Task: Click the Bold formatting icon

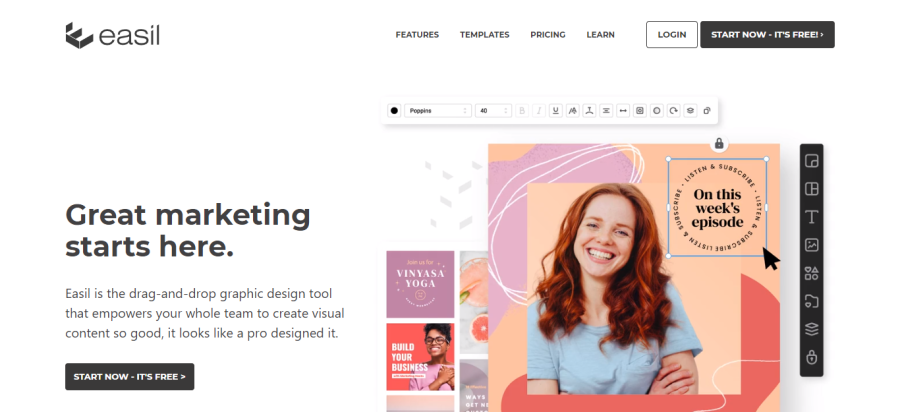Action: (x=522, y=111)
